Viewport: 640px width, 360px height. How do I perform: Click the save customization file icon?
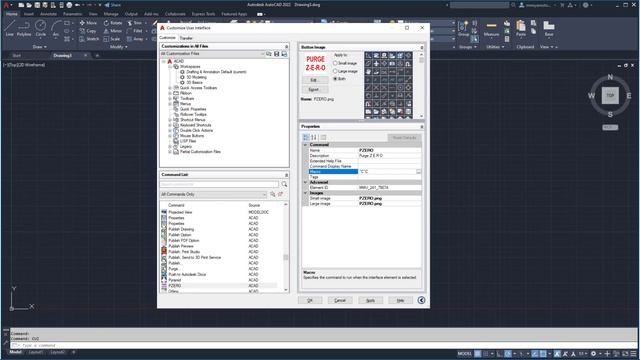pyautogui.click(x=276, y=54)
